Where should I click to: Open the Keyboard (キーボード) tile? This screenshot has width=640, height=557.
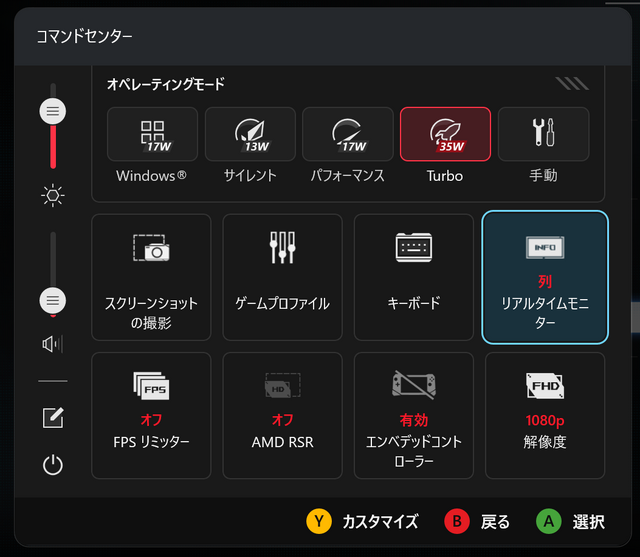[413, 277]
